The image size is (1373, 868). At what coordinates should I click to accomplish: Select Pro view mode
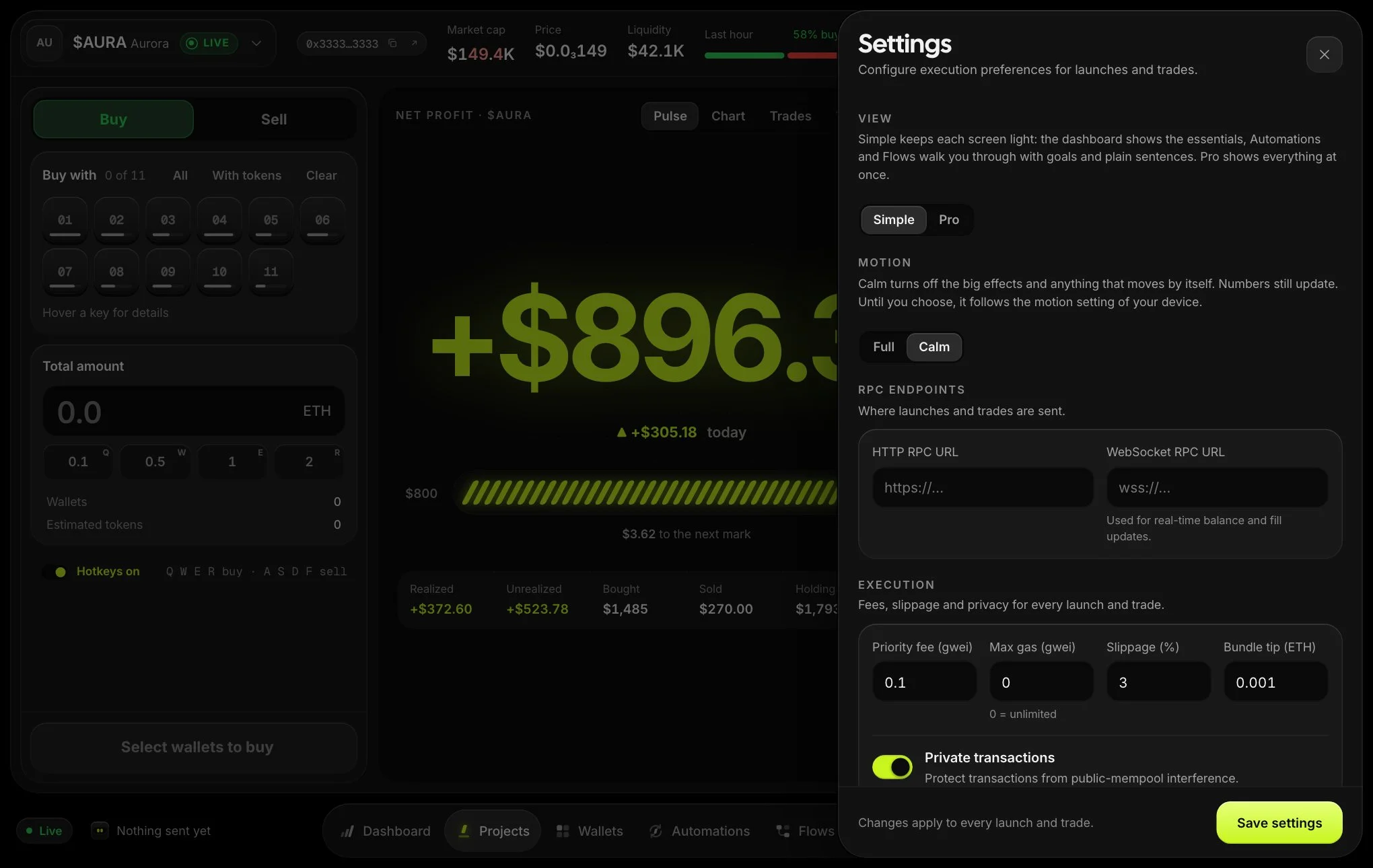pyautogui.click(x=948, y=220)
